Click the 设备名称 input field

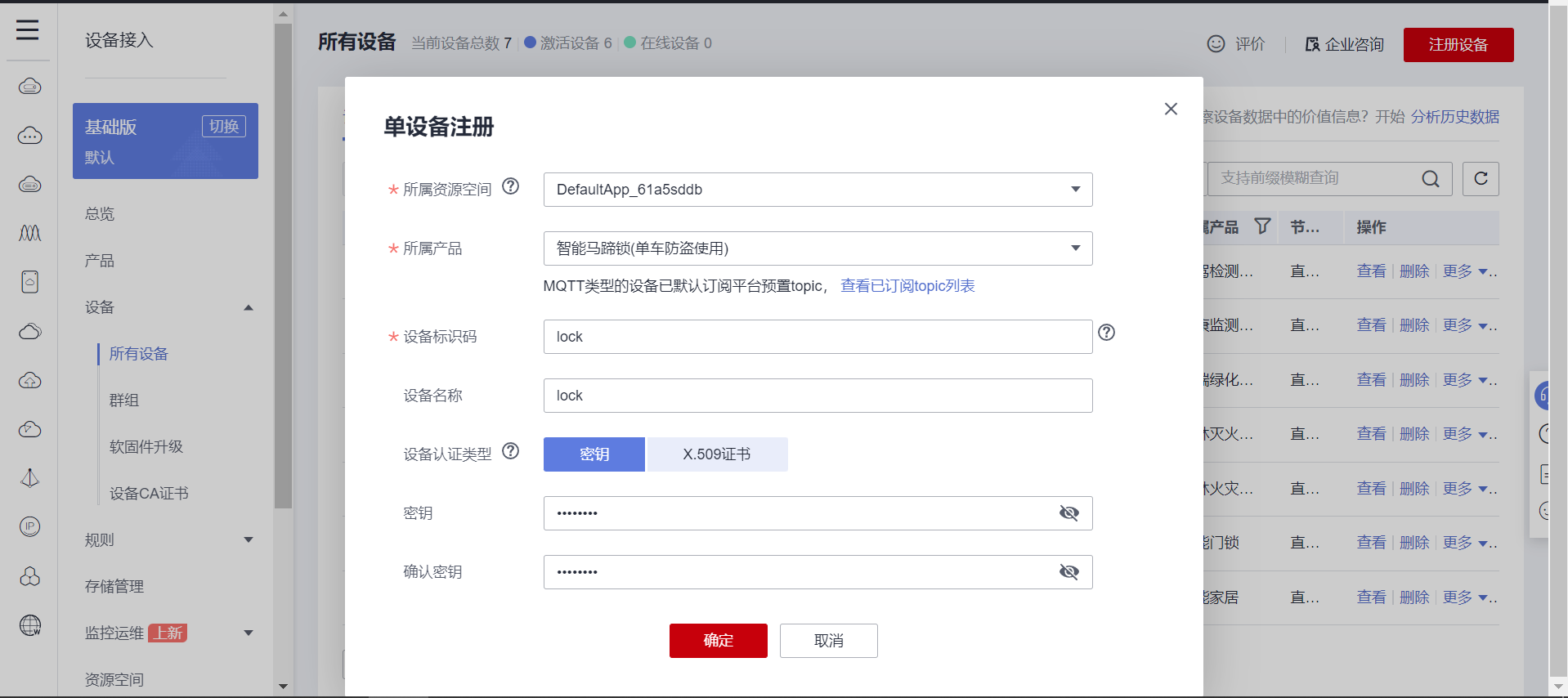pyautogui.click(x=818, y=396)
